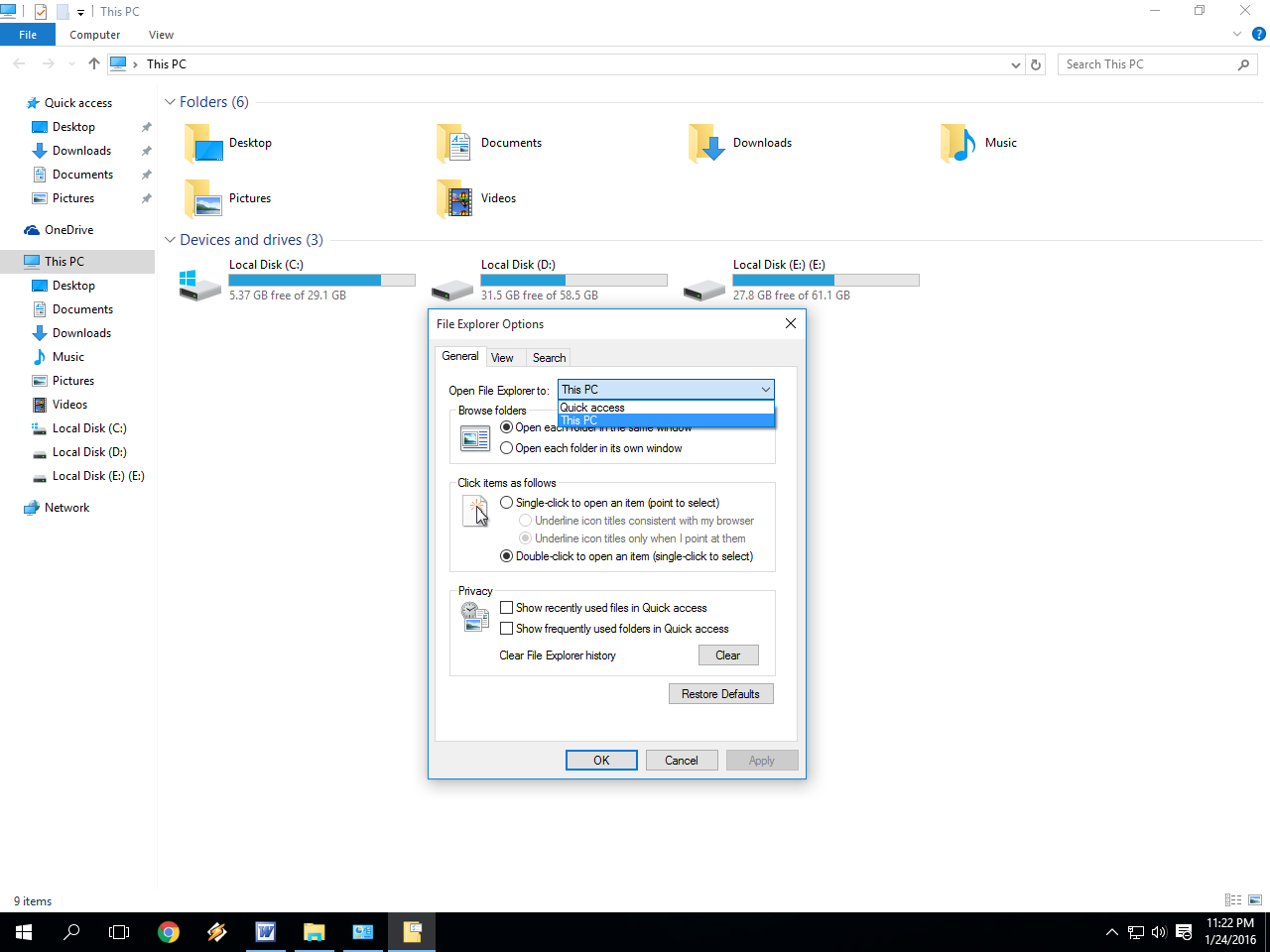The image size is (1270, 952).
Task: Click the This PC address bar path
Action: (x=167, y=64)
